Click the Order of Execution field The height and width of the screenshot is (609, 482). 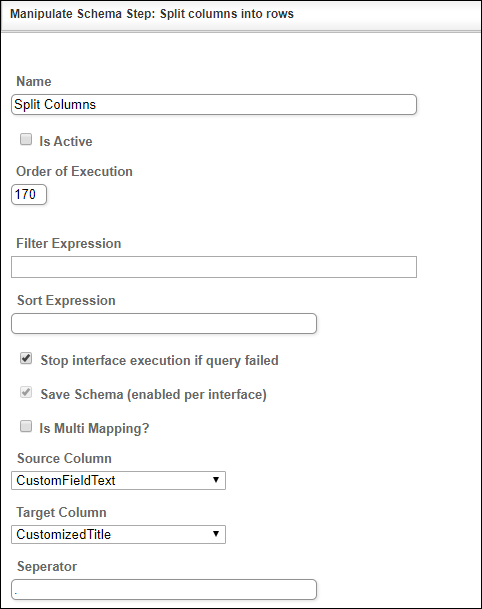point(29,194)
